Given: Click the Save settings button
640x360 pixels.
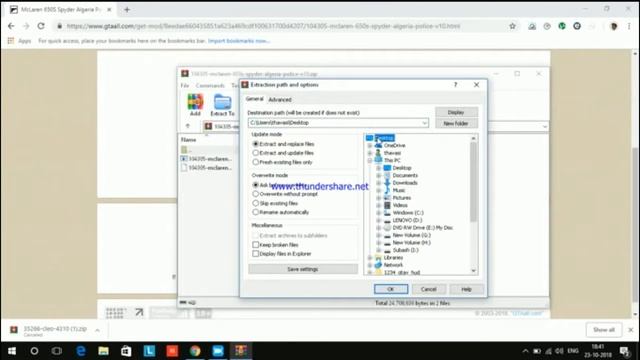Looking at the screenshot, I should [x=302, y=269].
